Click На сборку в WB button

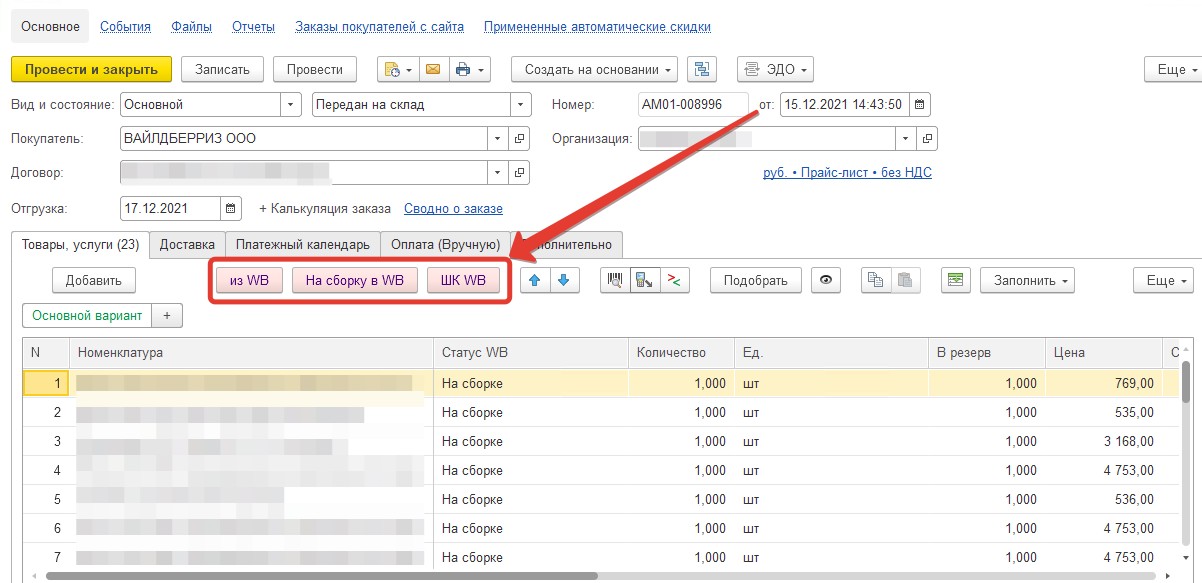[355, 280]
